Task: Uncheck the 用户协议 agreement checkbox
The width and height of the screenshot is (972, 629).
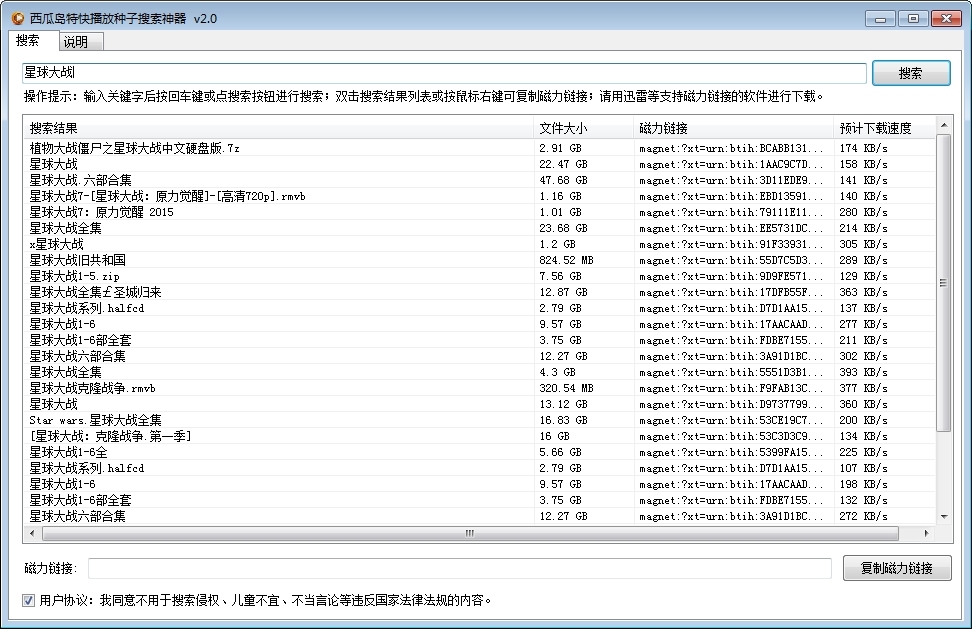Action: (29, 600)
